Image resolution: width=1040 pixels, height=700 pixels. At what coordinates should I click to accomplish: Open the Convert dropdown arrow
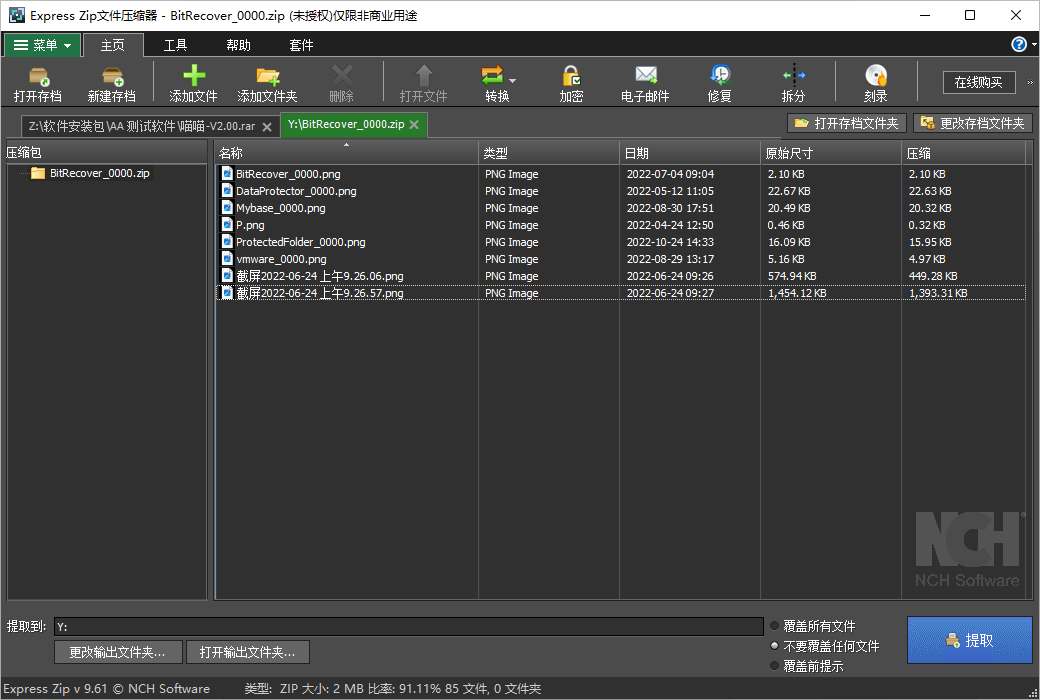pos(512,81)
